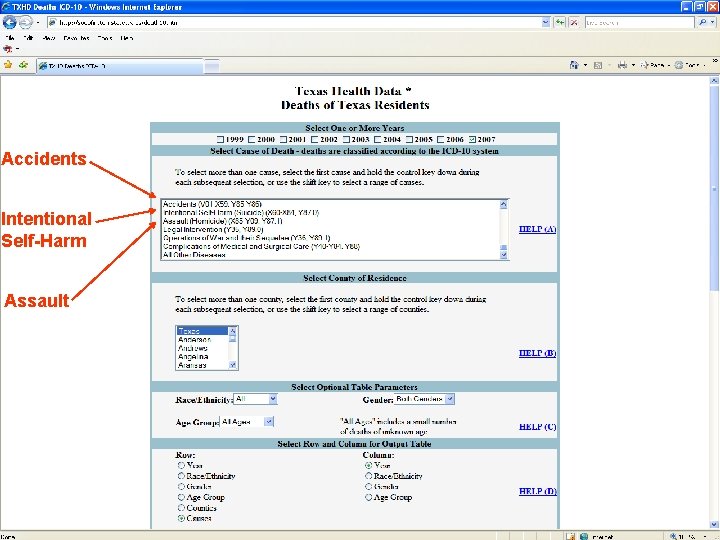The width and height of the screenshot is (720, 540).
Task: Check the 2005 year checkbox
Action: (x=409, y=139)
